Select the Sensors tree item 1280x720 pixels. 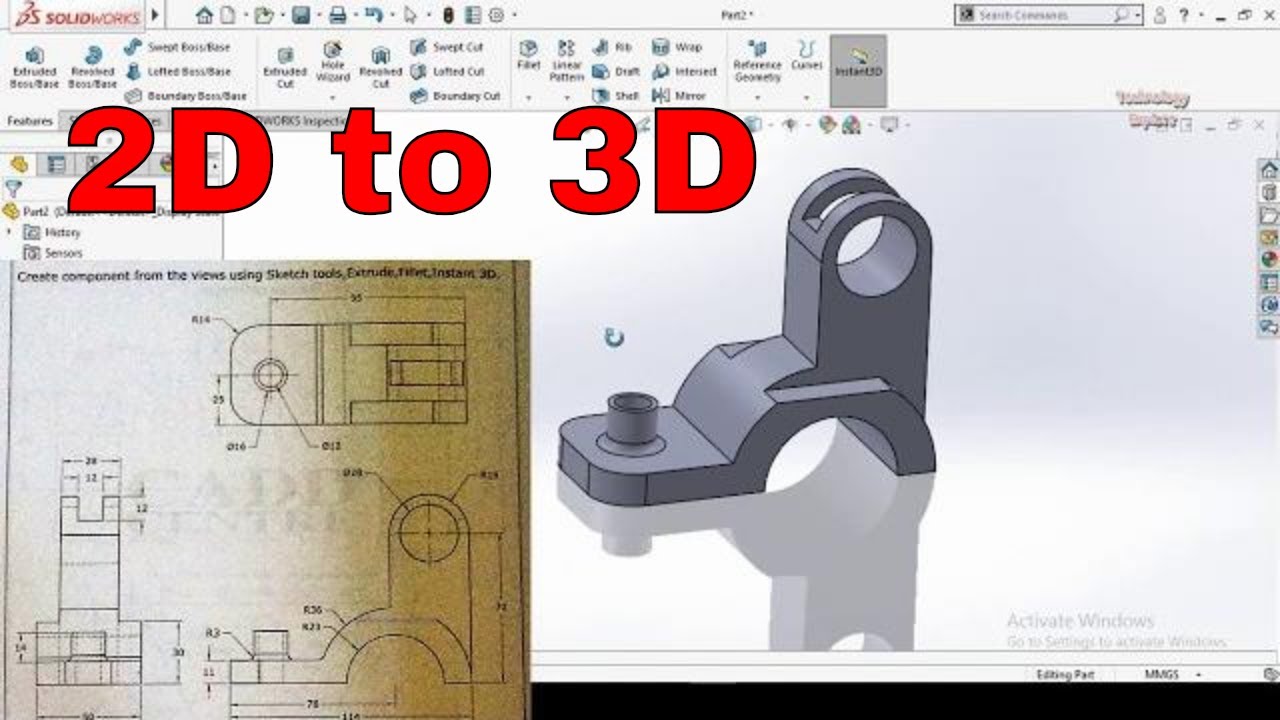point(53,253)
